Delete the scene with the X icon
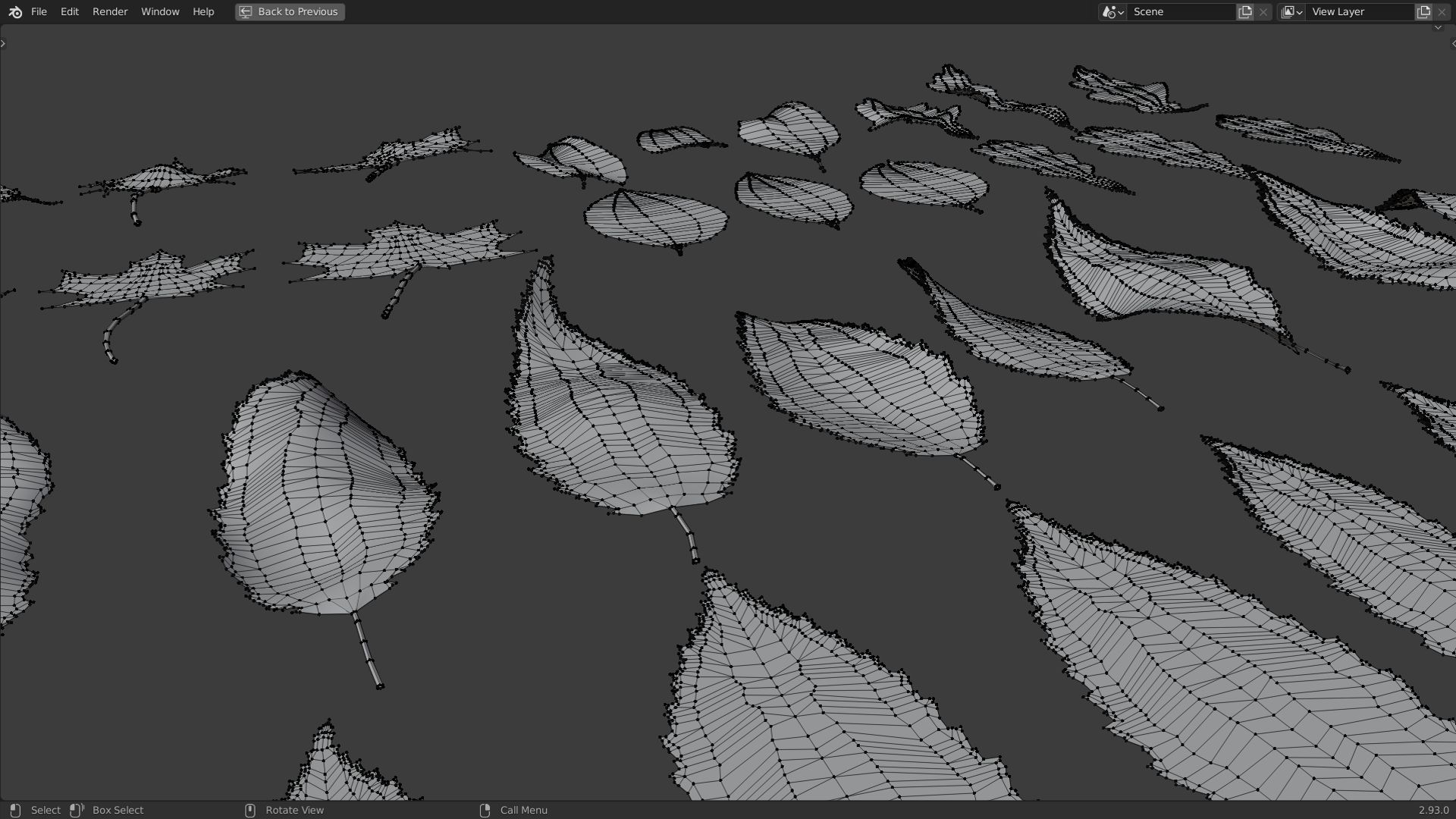Screen dimensions: 1456x819 pyautogui.click(x=1263, y=12)
